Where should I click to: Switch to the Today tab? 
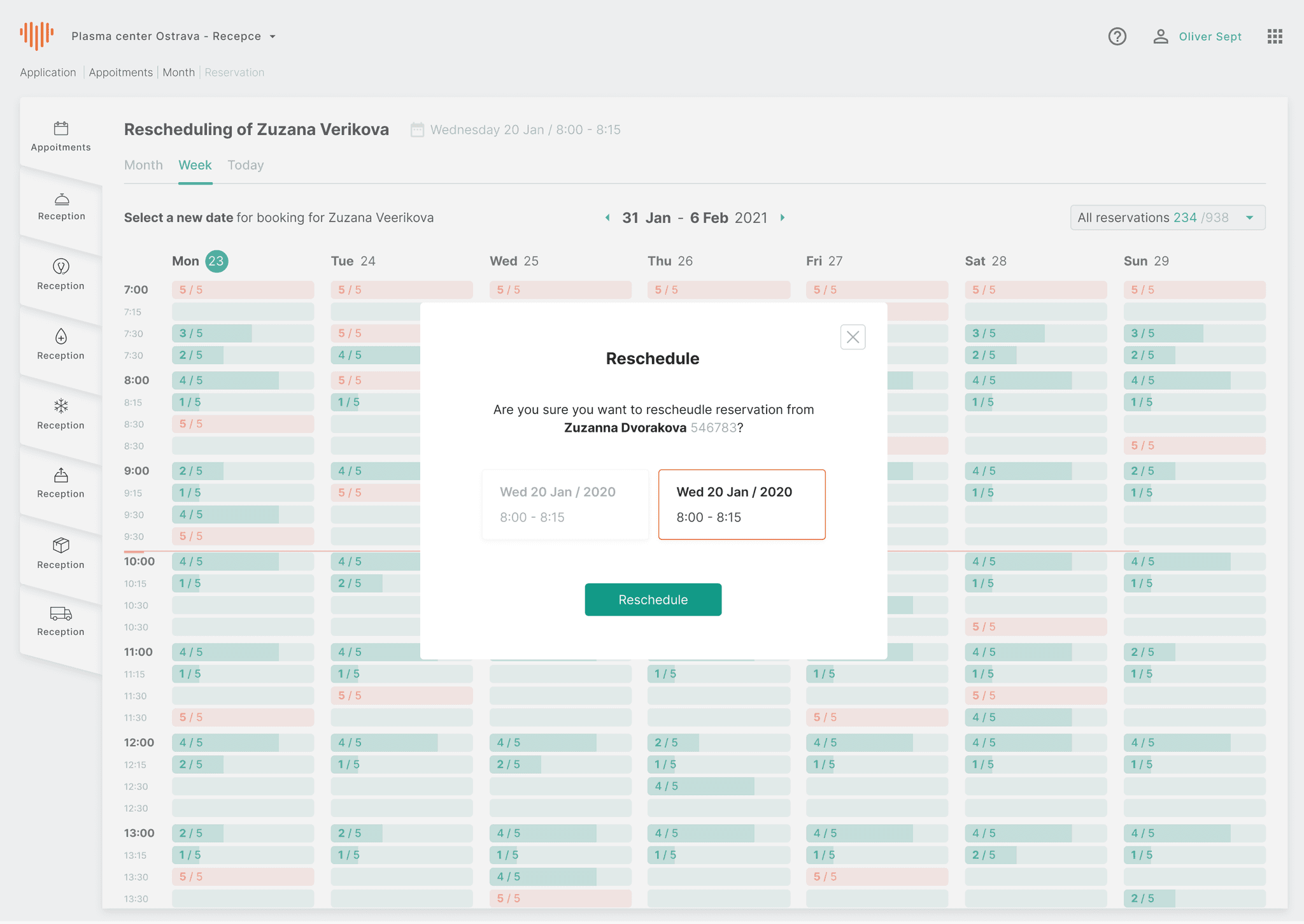pyautogui.click(x=245, y=165)
